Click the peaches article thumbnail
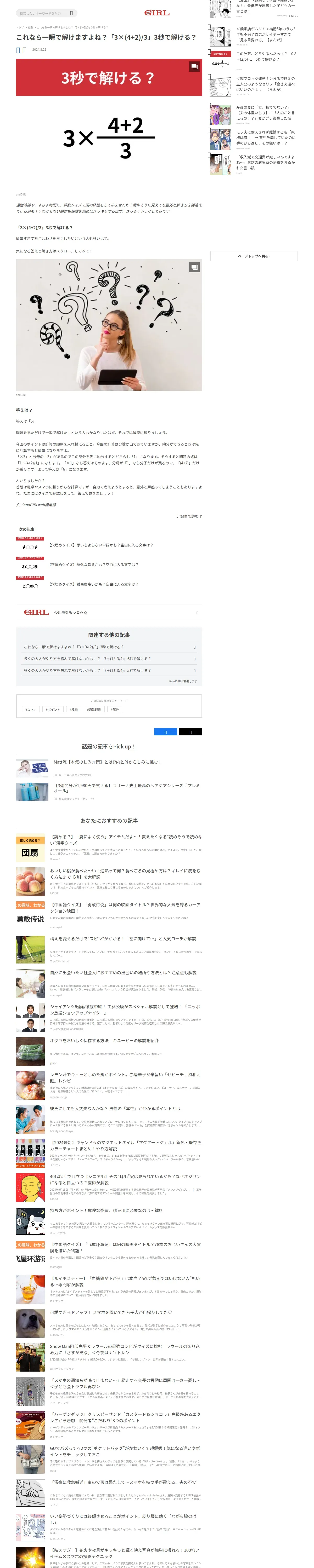This screenshot has height=1568, width=314. (31, 881)
